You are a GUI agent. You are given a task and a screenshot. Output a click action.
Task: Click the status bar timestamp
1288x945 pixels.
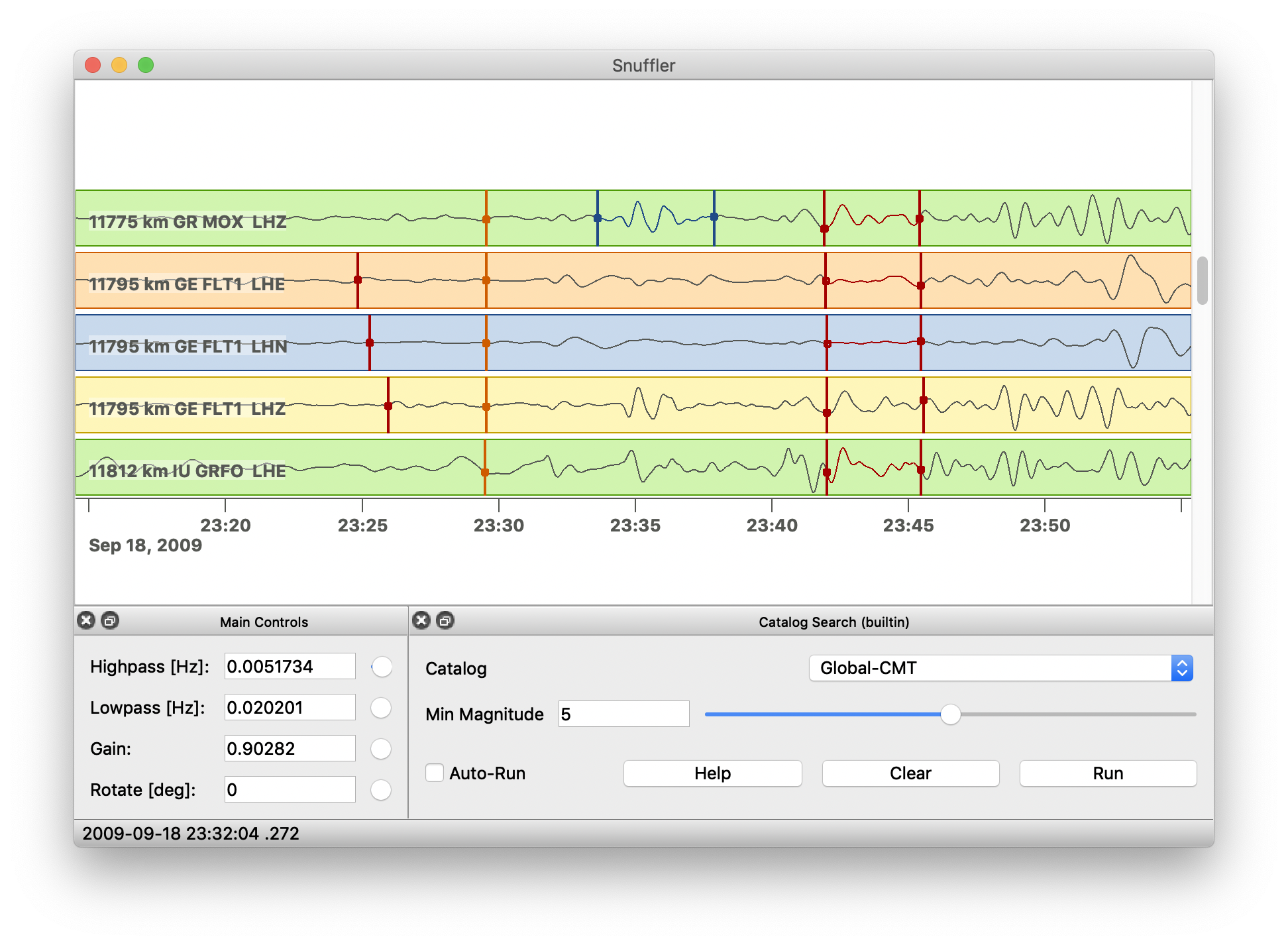pyautogui.click(x=191, y=833)
